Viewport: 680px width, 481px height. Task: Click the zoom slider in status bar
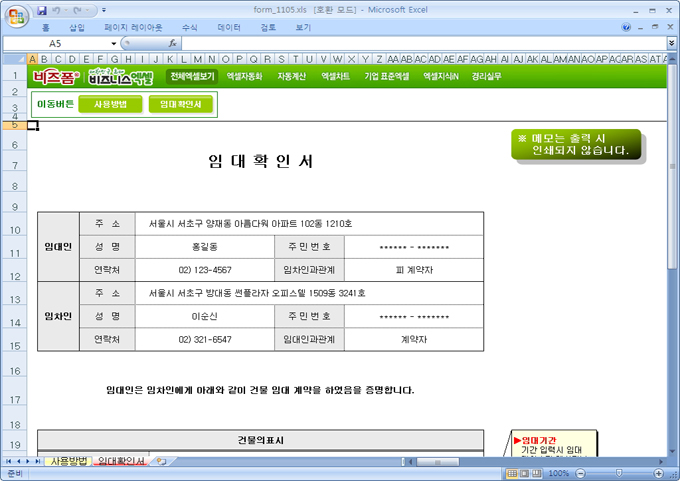click(618, 473)
